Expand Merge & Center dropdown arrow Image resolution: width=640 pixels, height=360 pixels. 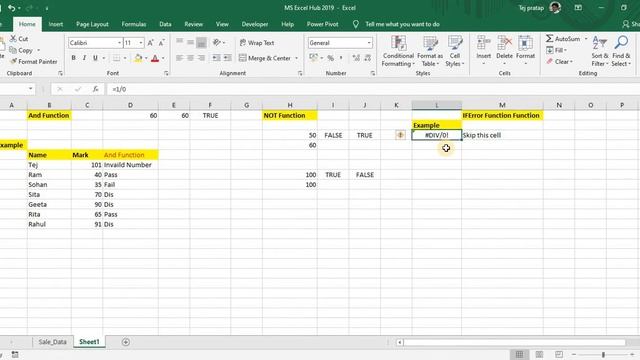pos(296,58)
